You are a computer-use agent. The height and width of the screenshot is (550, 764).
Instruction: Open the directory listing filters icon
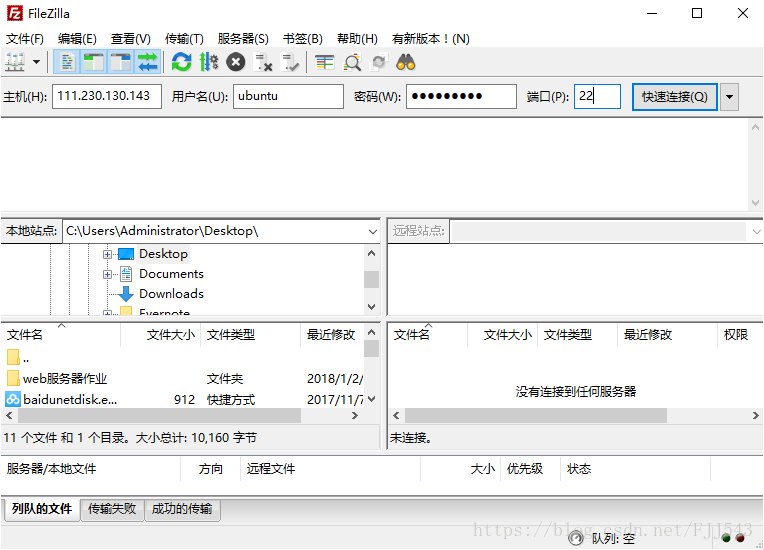coord(325,62)
